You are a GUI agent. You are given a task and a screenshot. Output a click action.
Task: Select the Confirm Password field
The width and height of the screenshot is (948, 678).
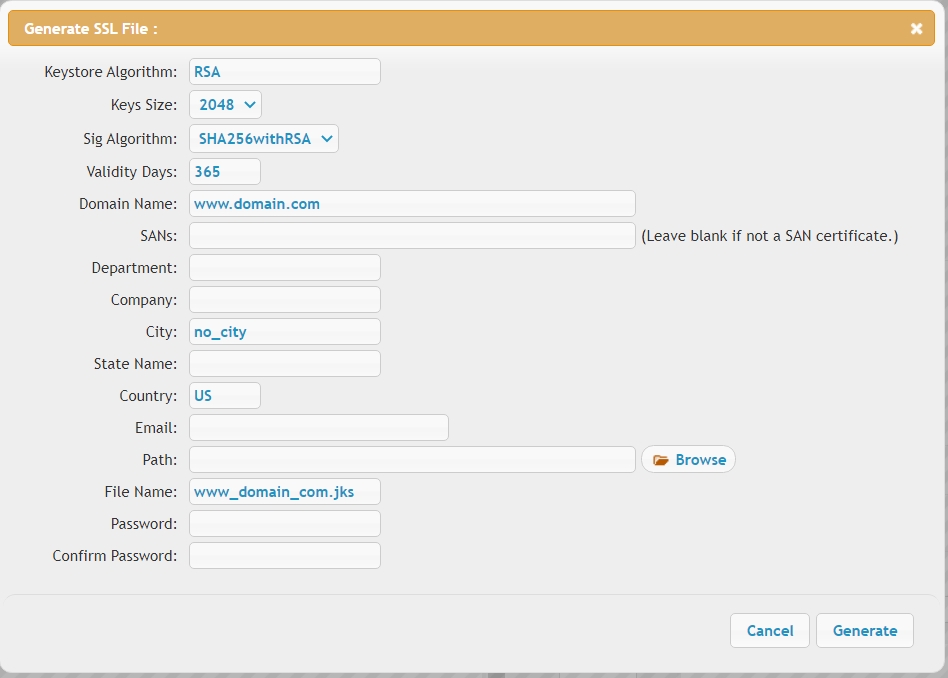285,556
